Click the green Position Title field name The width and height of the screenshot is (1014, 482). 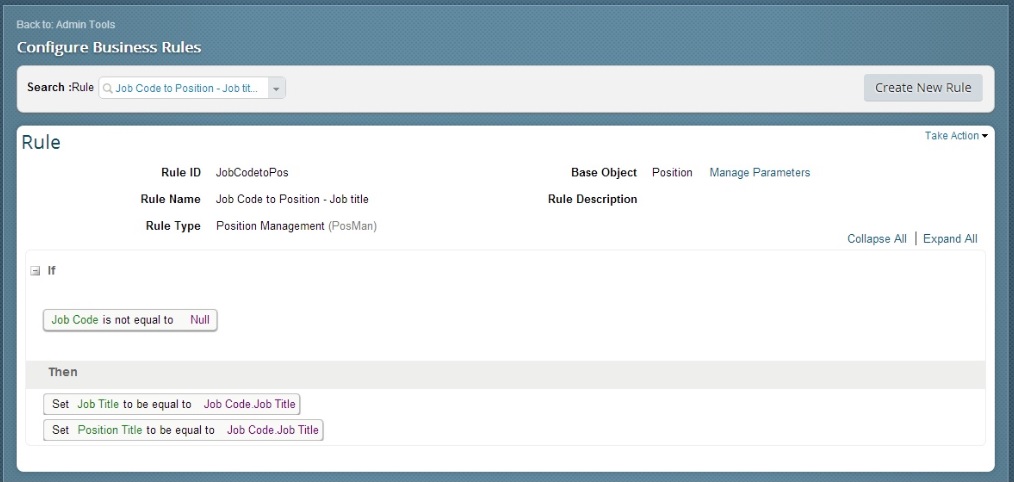tap(110, 430)
